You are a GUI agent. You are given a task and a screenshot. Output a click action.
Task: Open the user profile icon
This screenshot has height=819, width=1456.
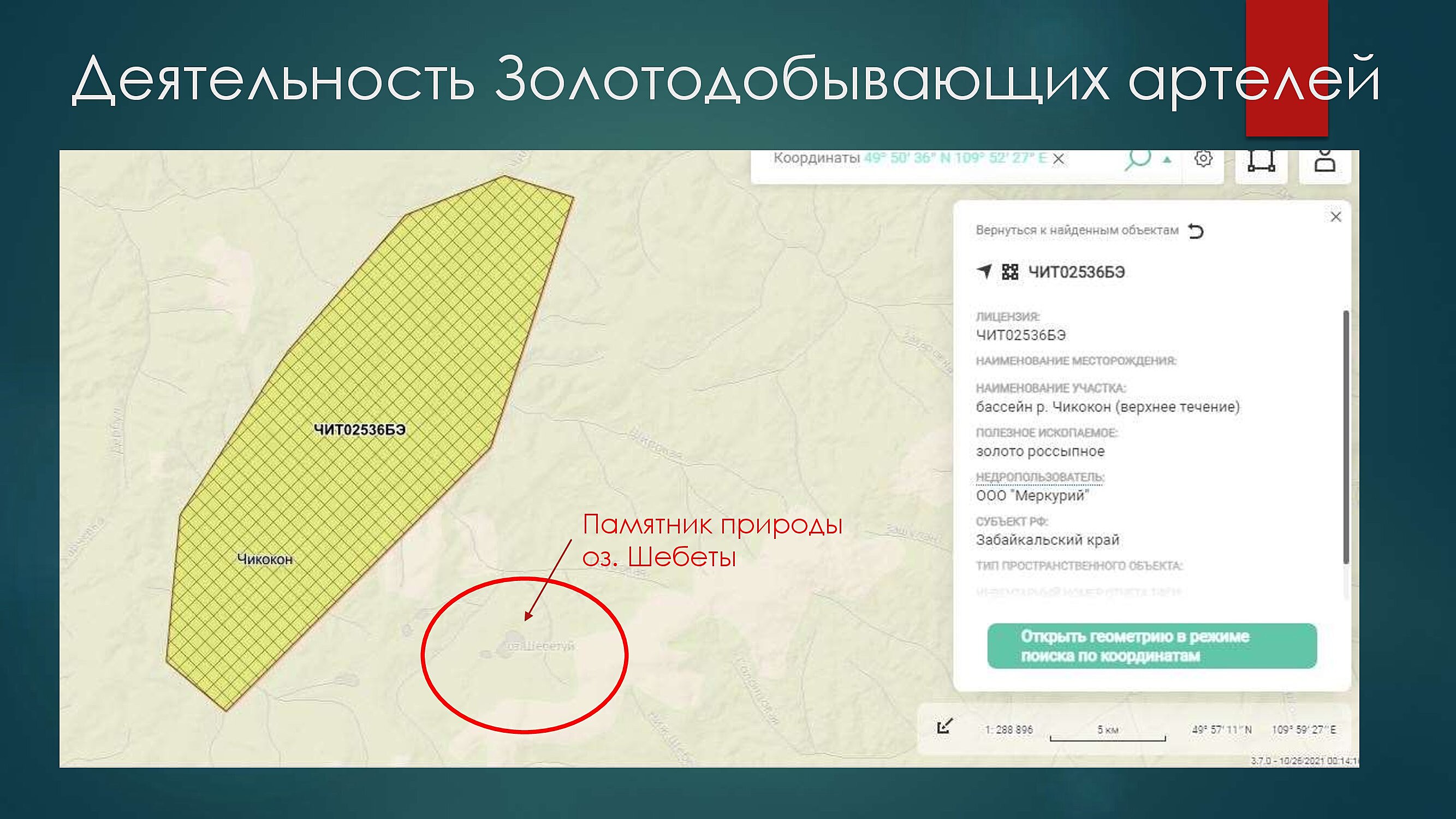(x=1325, y=161)
